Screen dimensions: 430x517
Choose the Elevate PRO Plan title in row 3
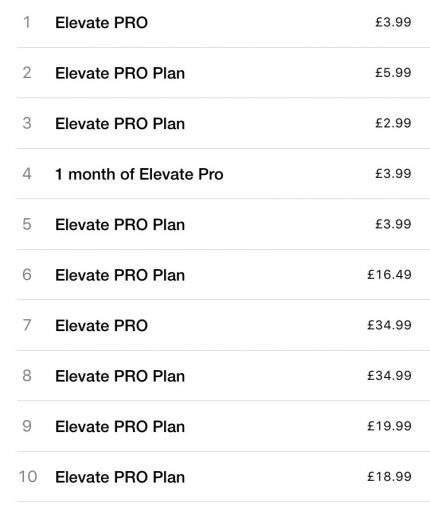pos(120,124)
